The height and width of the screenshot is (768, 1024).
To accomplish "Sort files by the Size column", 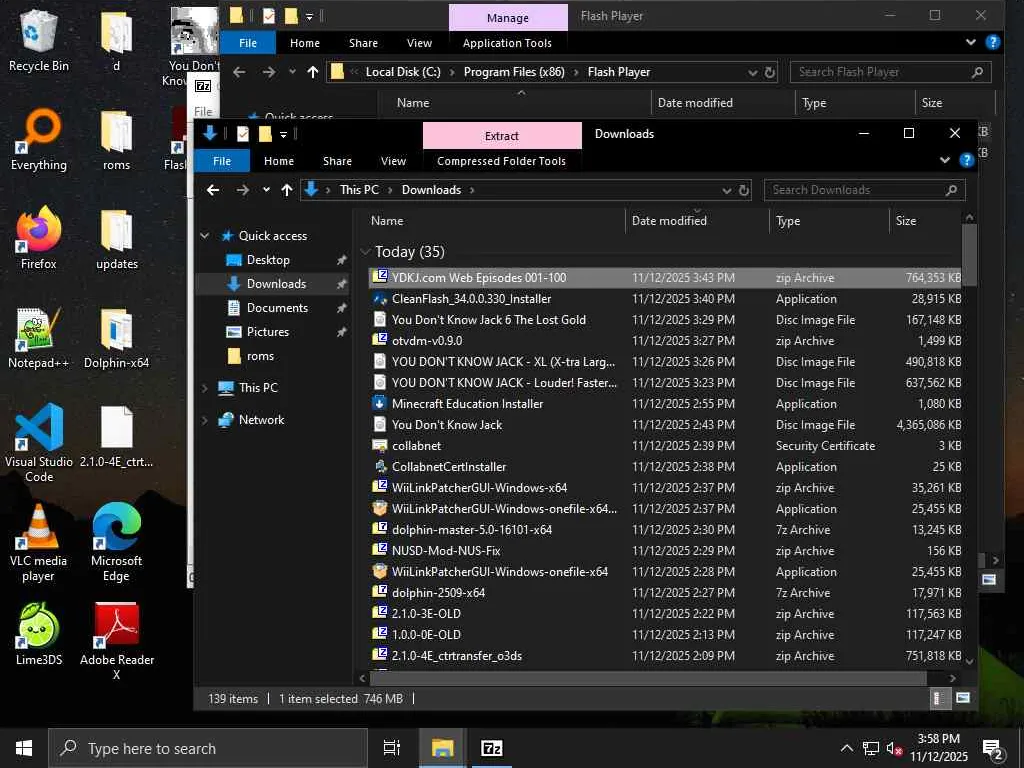I will (x=926, y=221).
